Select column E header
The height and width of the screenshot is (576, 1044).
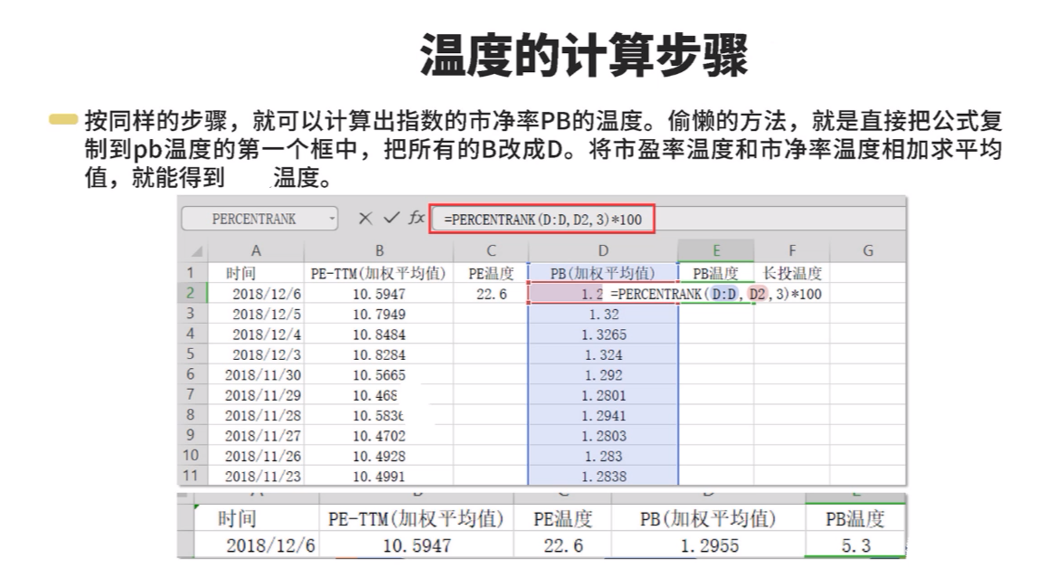tap(716, 251)
